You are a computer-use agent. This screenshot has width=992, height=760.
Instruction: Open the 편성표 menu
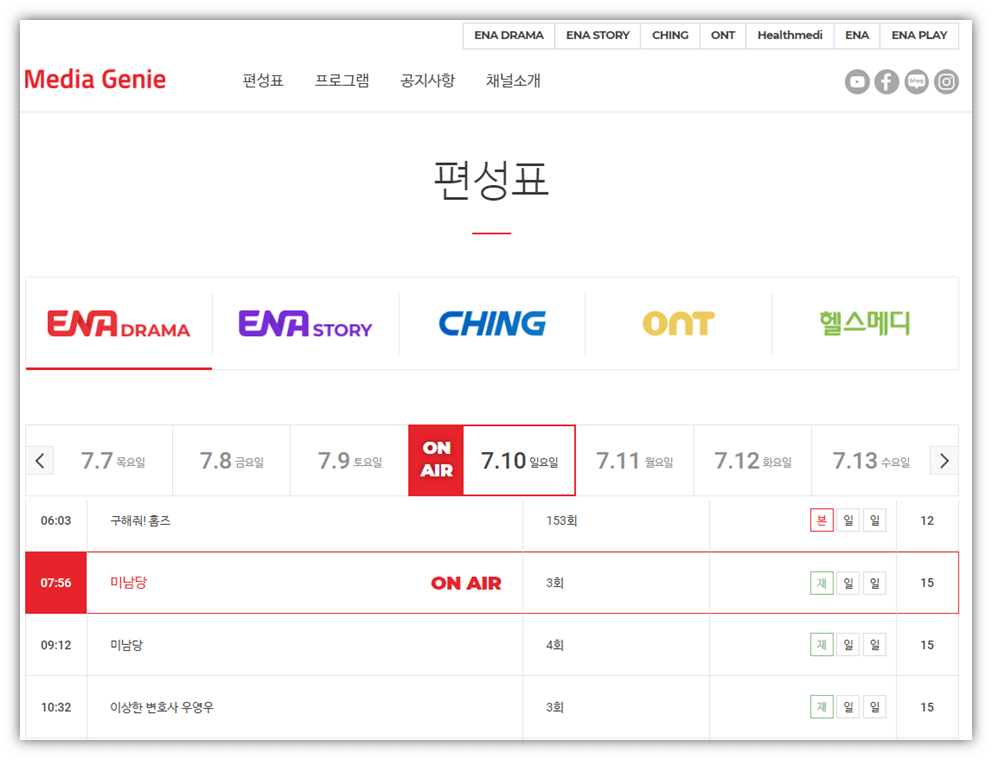[263, 80]
